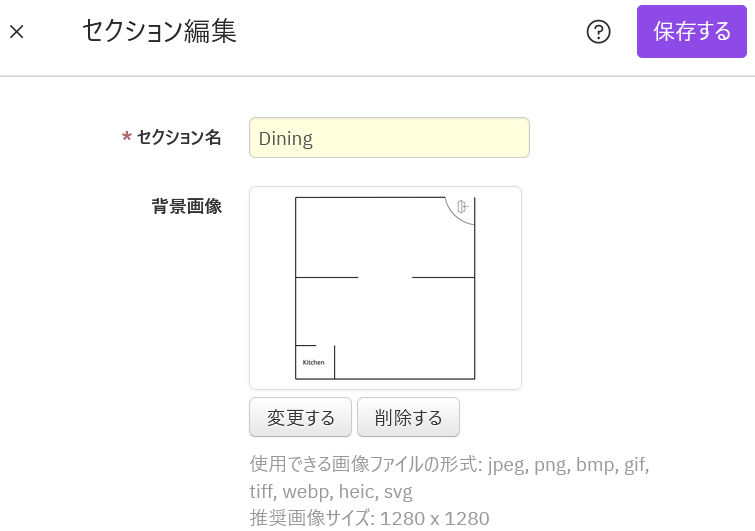Screen dimensions: 755x531
Task: Click the red required asterisk
Action: [127, 138]
